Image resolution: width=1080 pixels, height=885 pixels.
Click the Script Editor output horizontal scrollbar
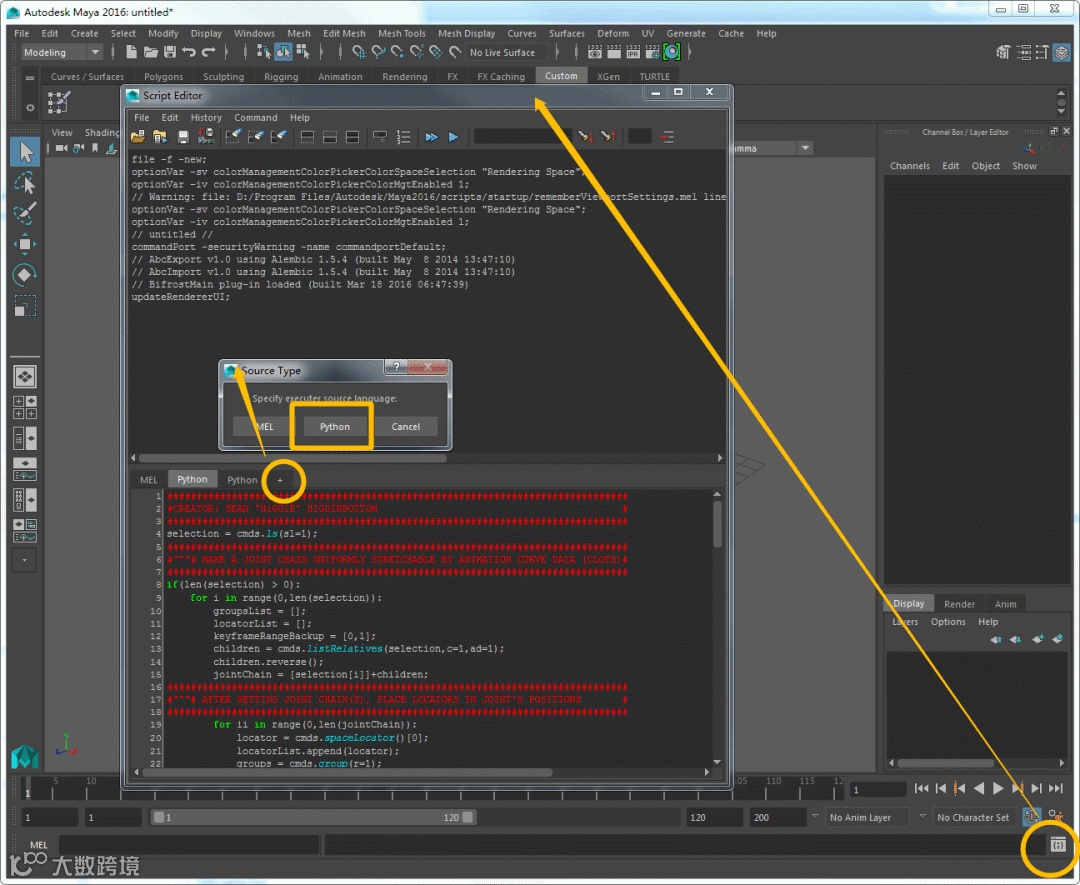coord(292,458)
